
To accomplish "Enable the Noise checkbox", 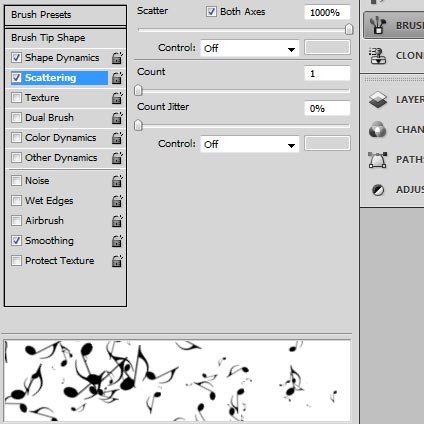I will pos(16,181).
